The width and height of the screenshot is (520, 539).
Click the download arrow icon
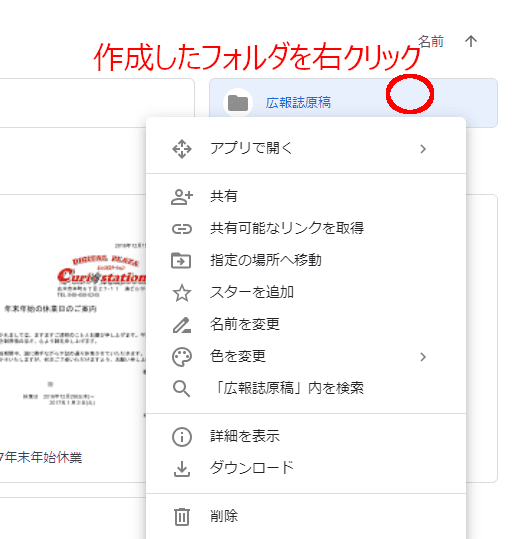pyautogui.click(x=182, y=469)
